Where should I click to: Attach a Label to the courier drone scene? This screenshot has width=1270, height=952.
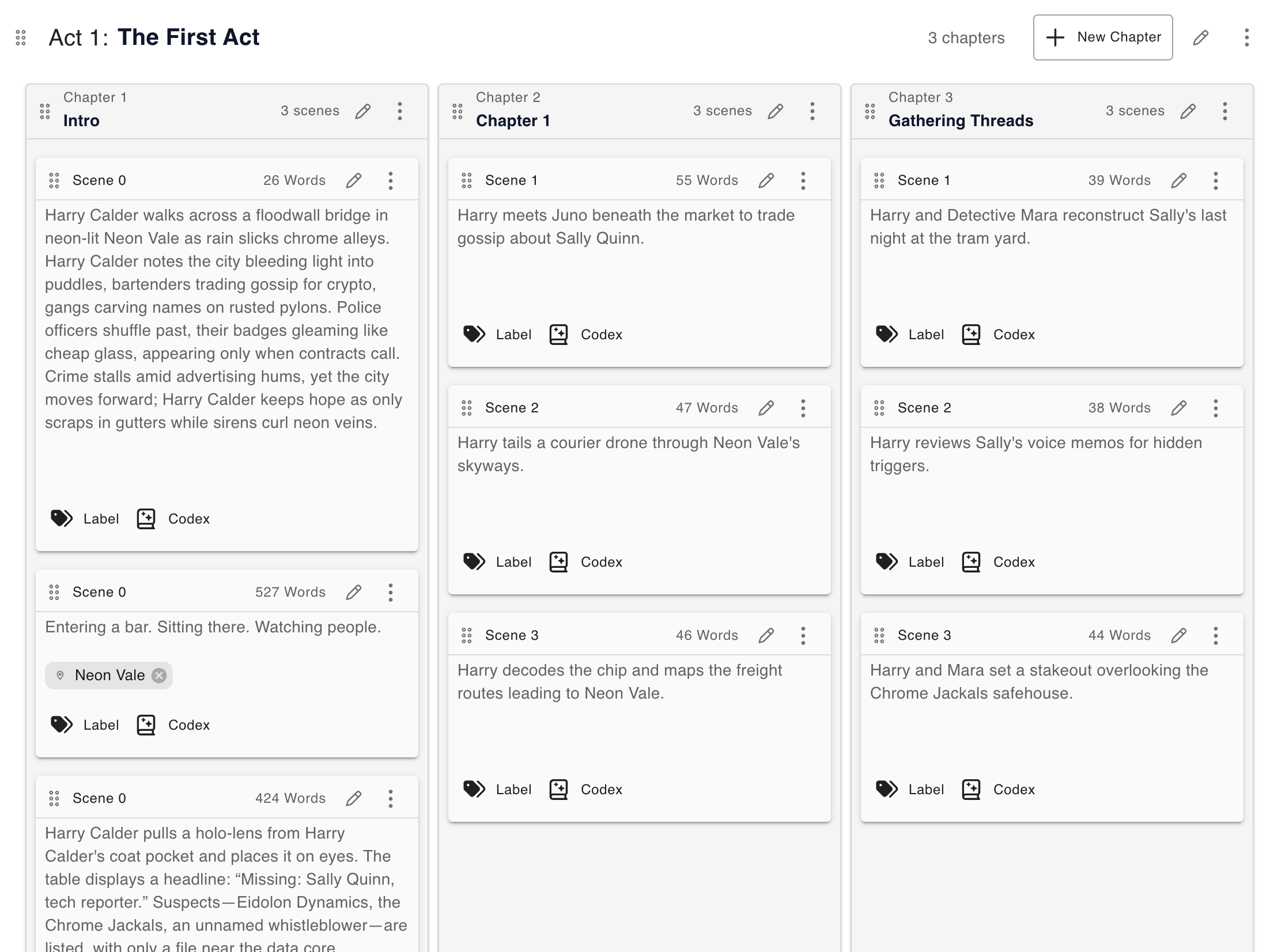coord(497,562)
